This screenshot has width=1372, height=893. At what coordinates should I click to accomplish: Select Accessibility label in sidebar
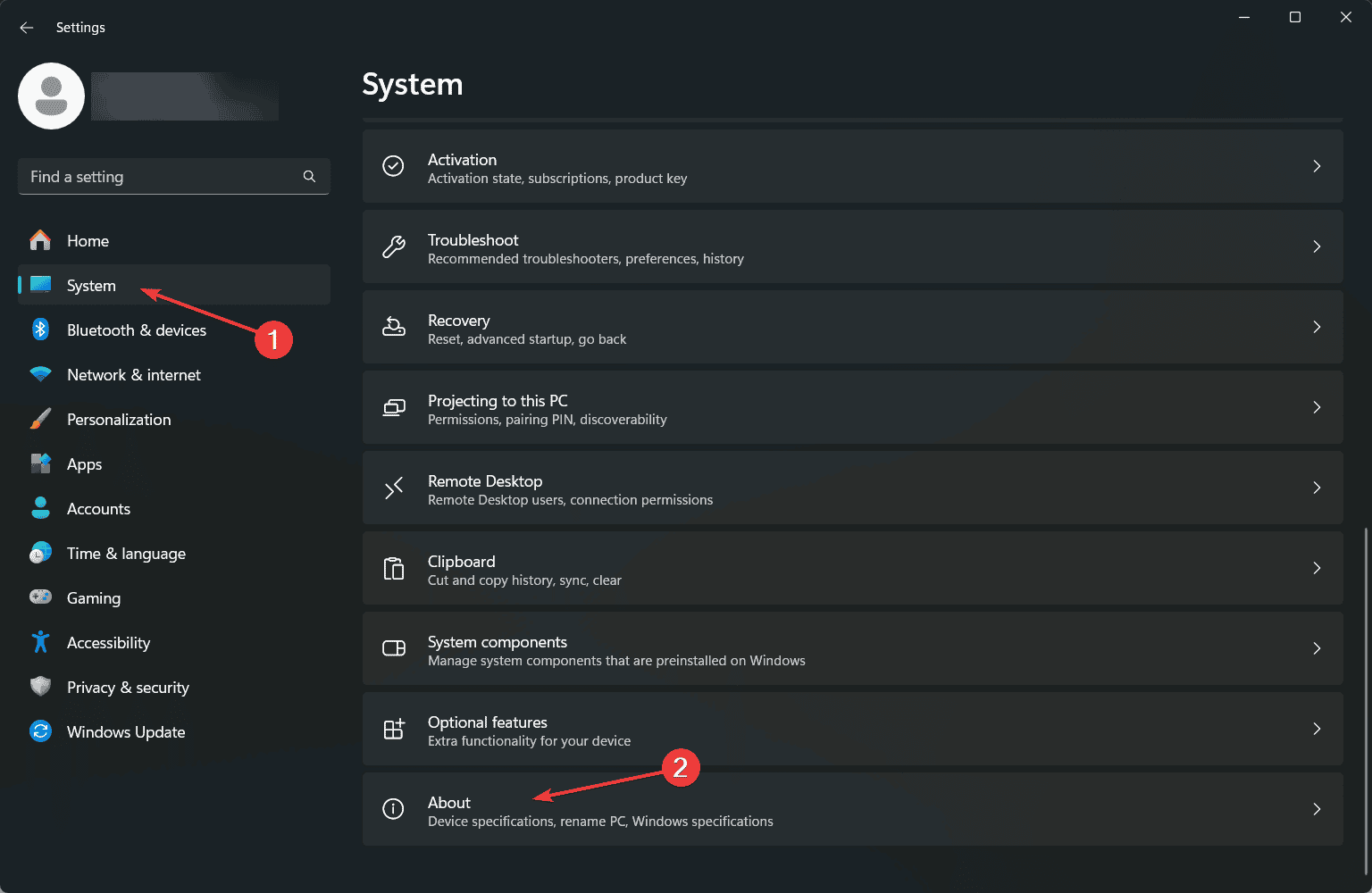click(x=109, y=643)
